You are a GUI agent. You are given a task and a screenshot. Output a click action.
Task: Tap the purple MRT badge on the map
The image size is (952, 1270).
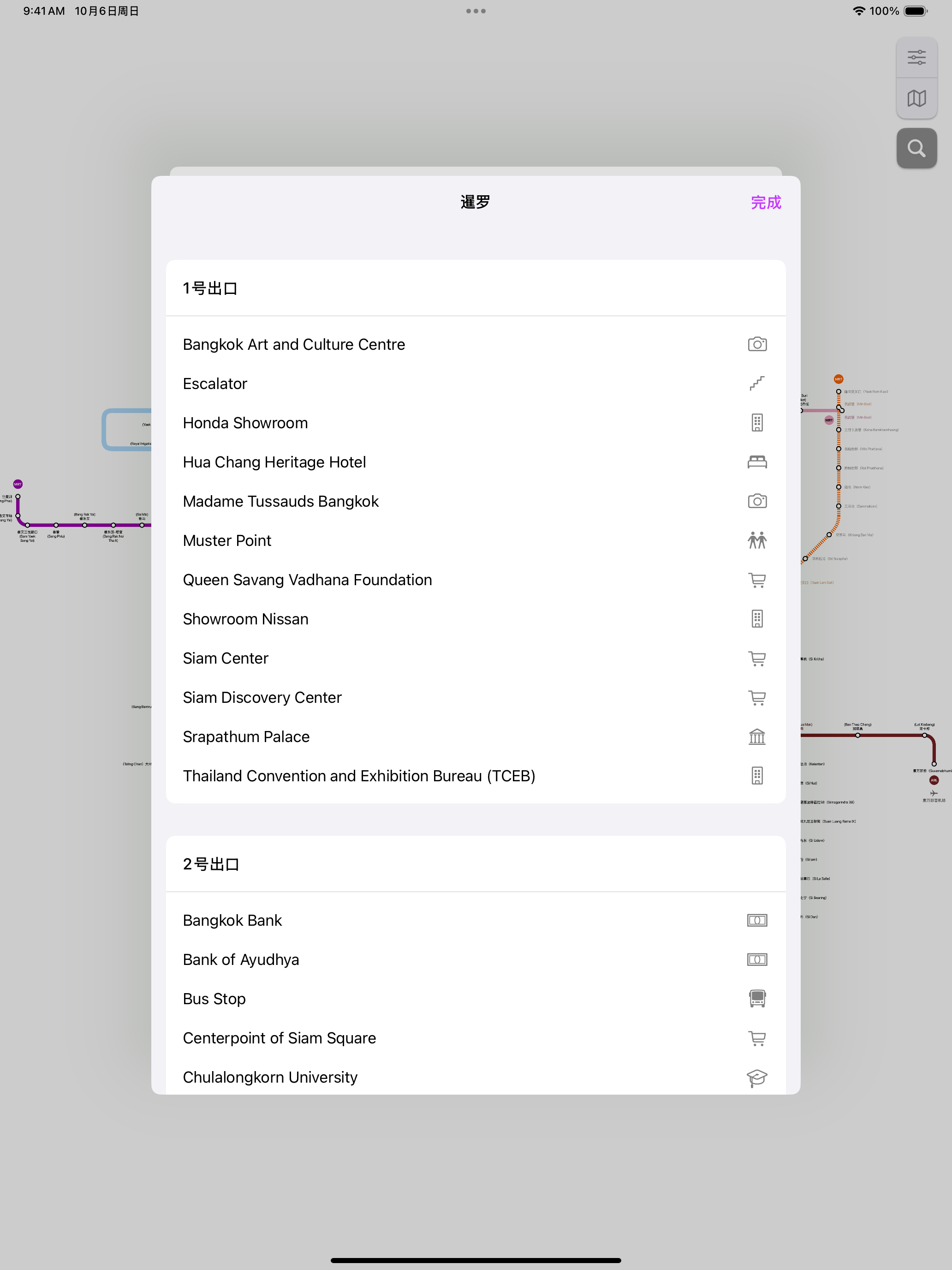(18, 484)
